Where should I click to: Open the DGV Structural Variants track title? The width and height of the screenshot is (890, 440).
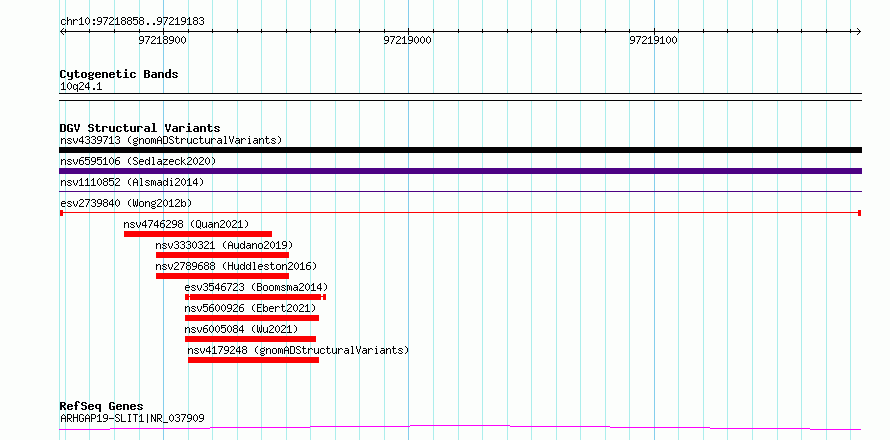pos(140,128)
